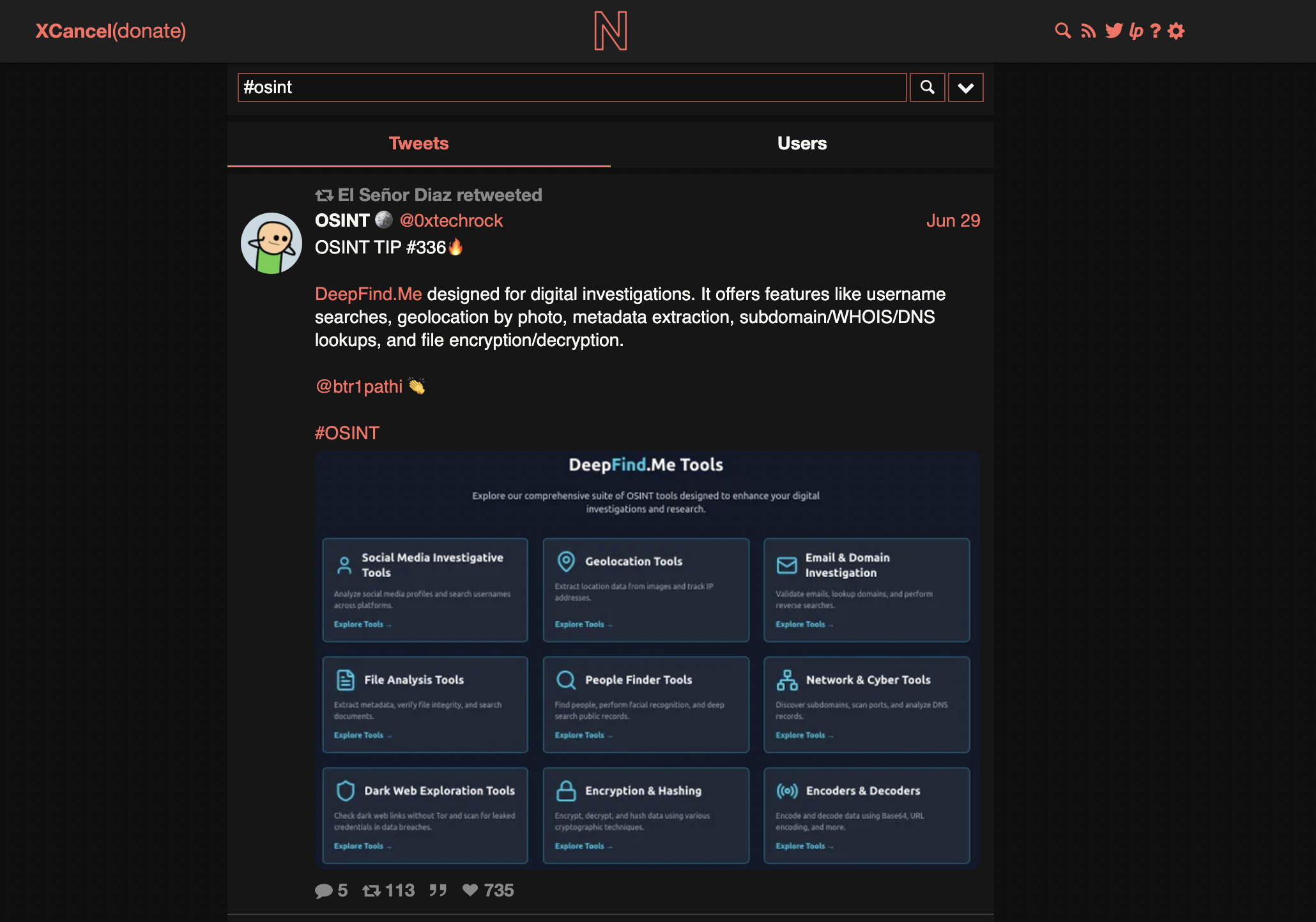Click the Encoders & Decoders signal icon
Screen dimensions: 1316x922
[x=787, y=790]
